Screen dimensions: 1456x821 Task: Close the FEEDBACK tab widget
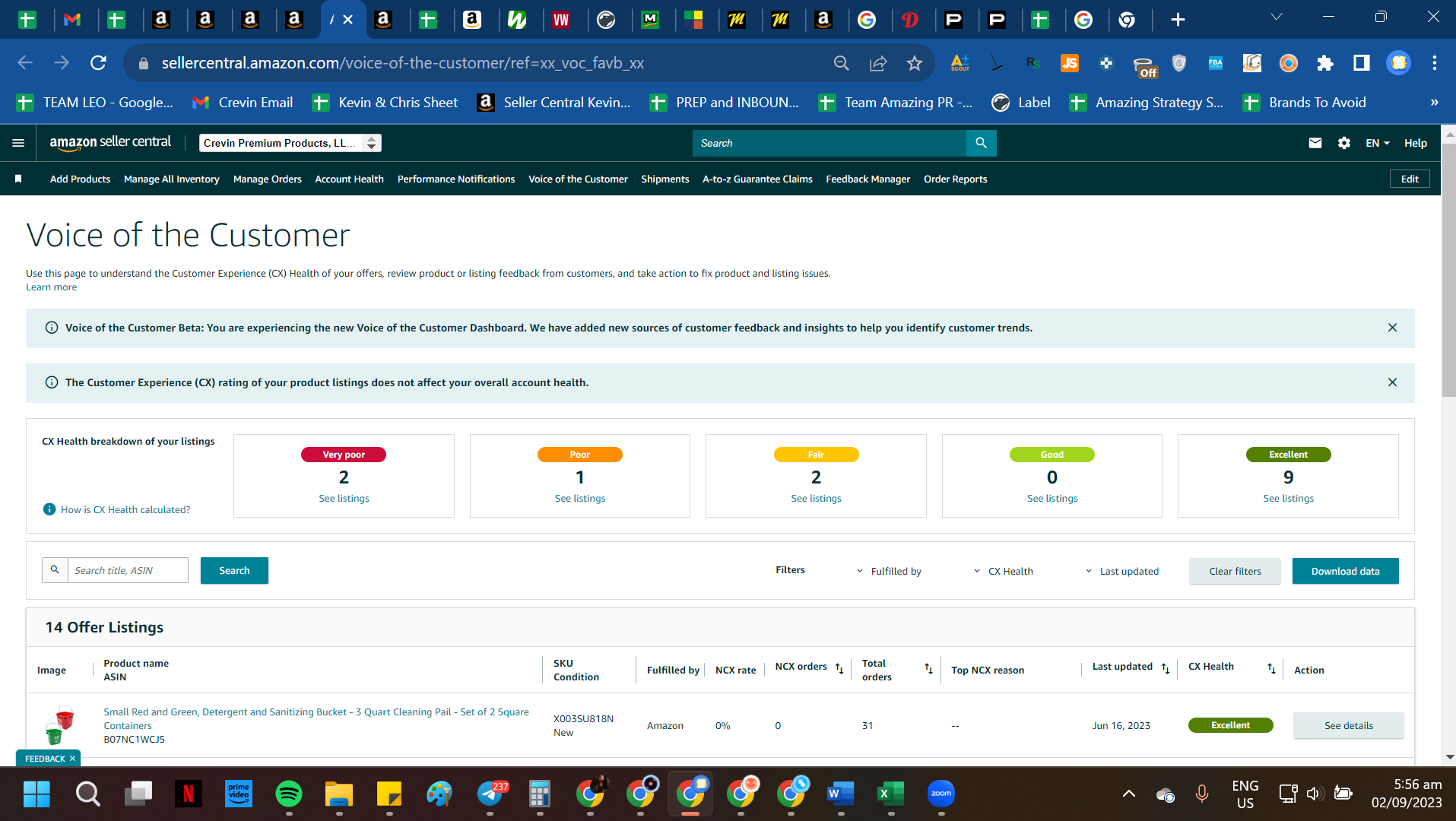pos(72,759)
